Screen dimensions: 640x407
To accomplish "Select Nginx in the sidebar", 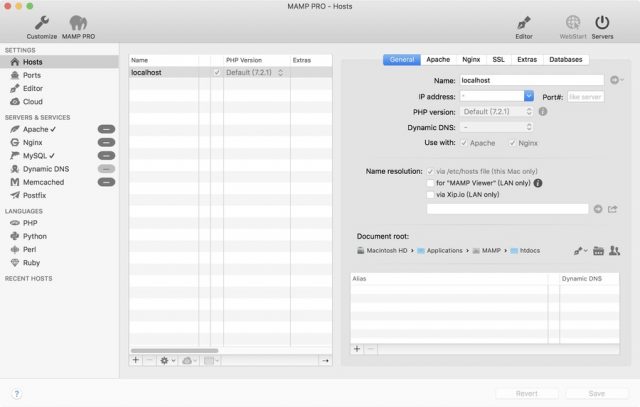I will tap(32, 142).
